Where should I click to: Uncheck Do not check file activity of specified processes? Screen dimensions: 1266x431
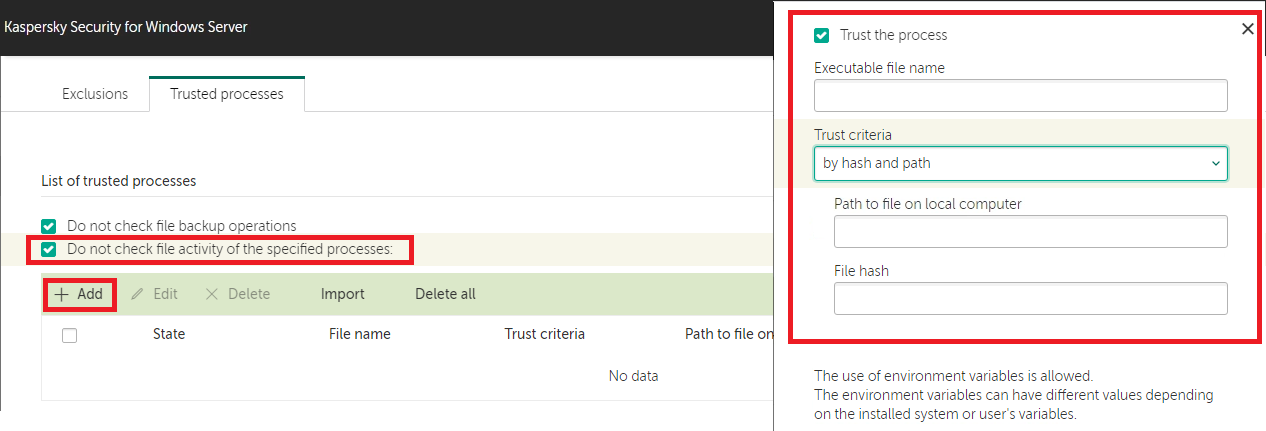(48, 249)
